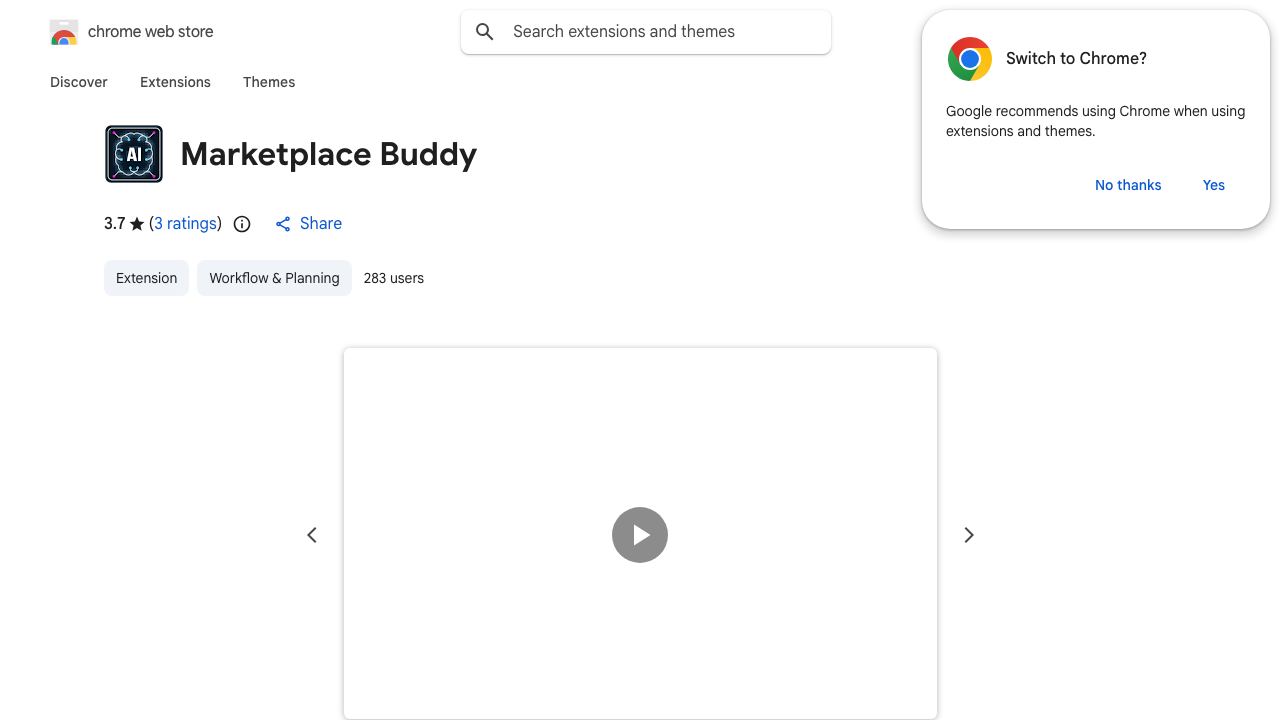The width and height of the screenshot is (1280, 720).
Task: Dismiss popup with No thanks
Action: click(1128, 185)
